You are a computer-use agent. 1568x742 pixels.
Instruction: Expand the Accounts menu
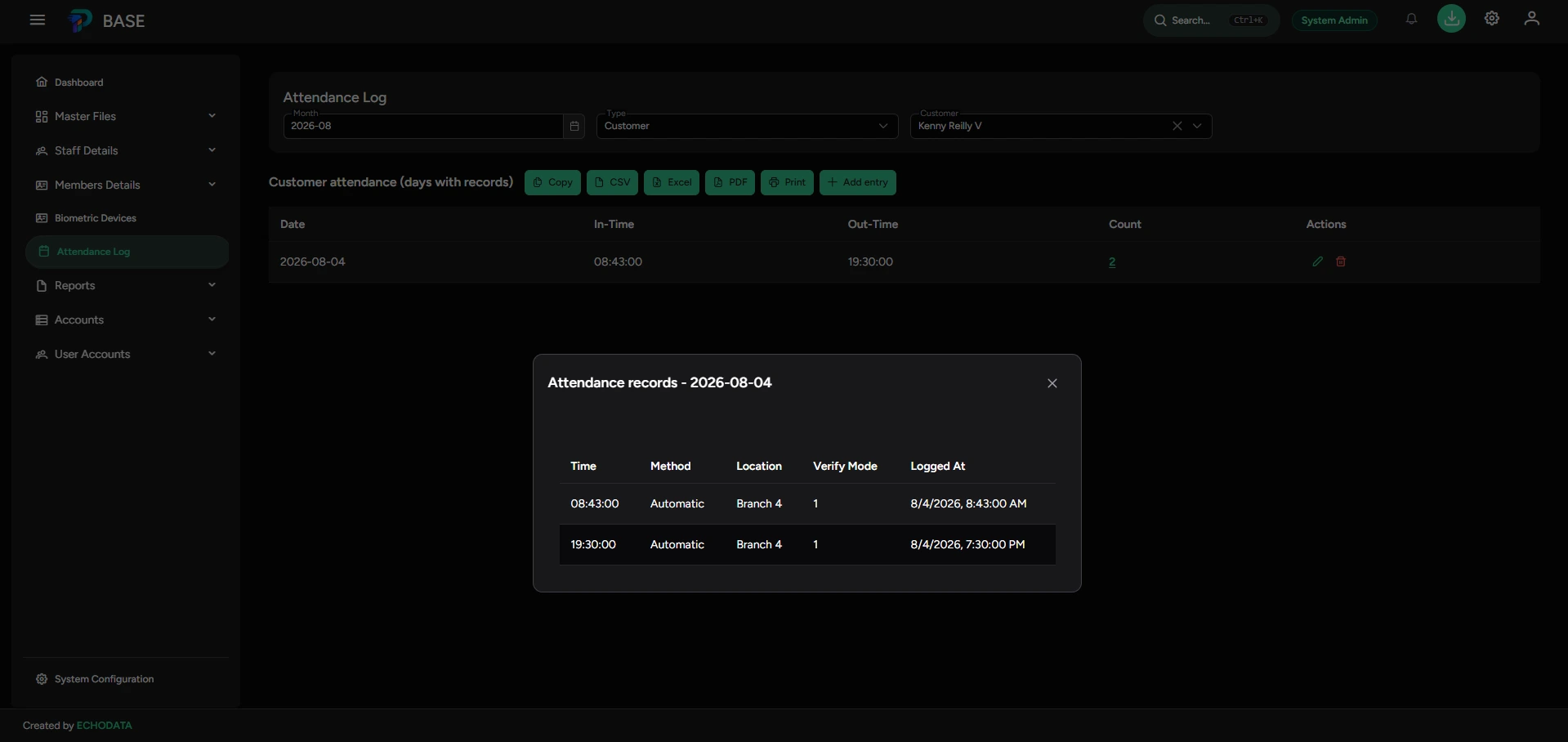pyautogui.click(x=127, y=320)
